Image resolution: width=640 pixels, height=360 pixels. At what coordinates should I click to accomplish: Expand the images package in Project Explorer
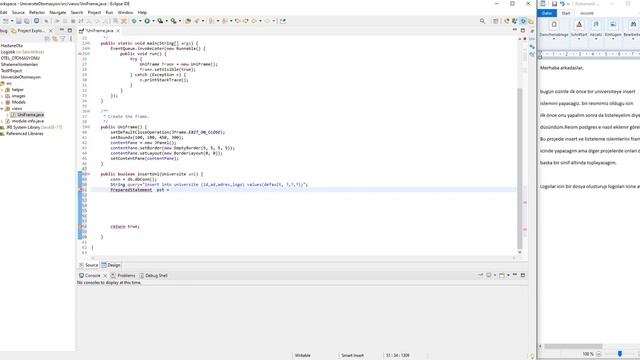coord(2,96)
